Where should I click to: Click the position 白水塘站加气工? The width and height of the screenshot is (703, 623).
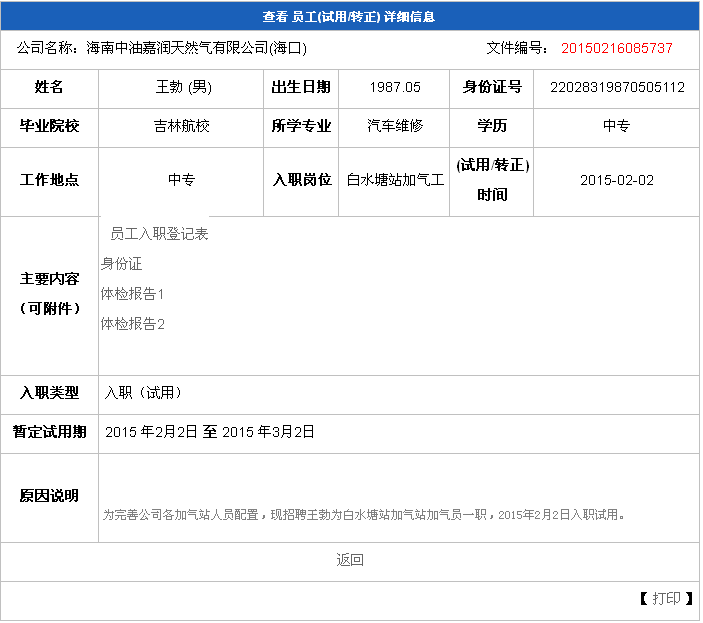click(x=395, y=180)
